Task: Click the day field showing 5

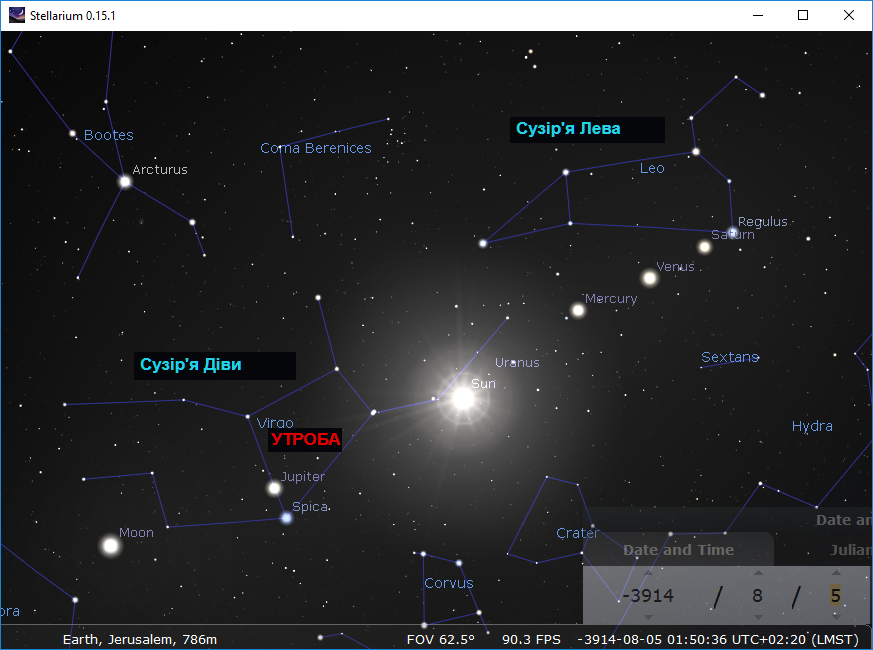Action: pyautogui.click(x=836, y=595)
